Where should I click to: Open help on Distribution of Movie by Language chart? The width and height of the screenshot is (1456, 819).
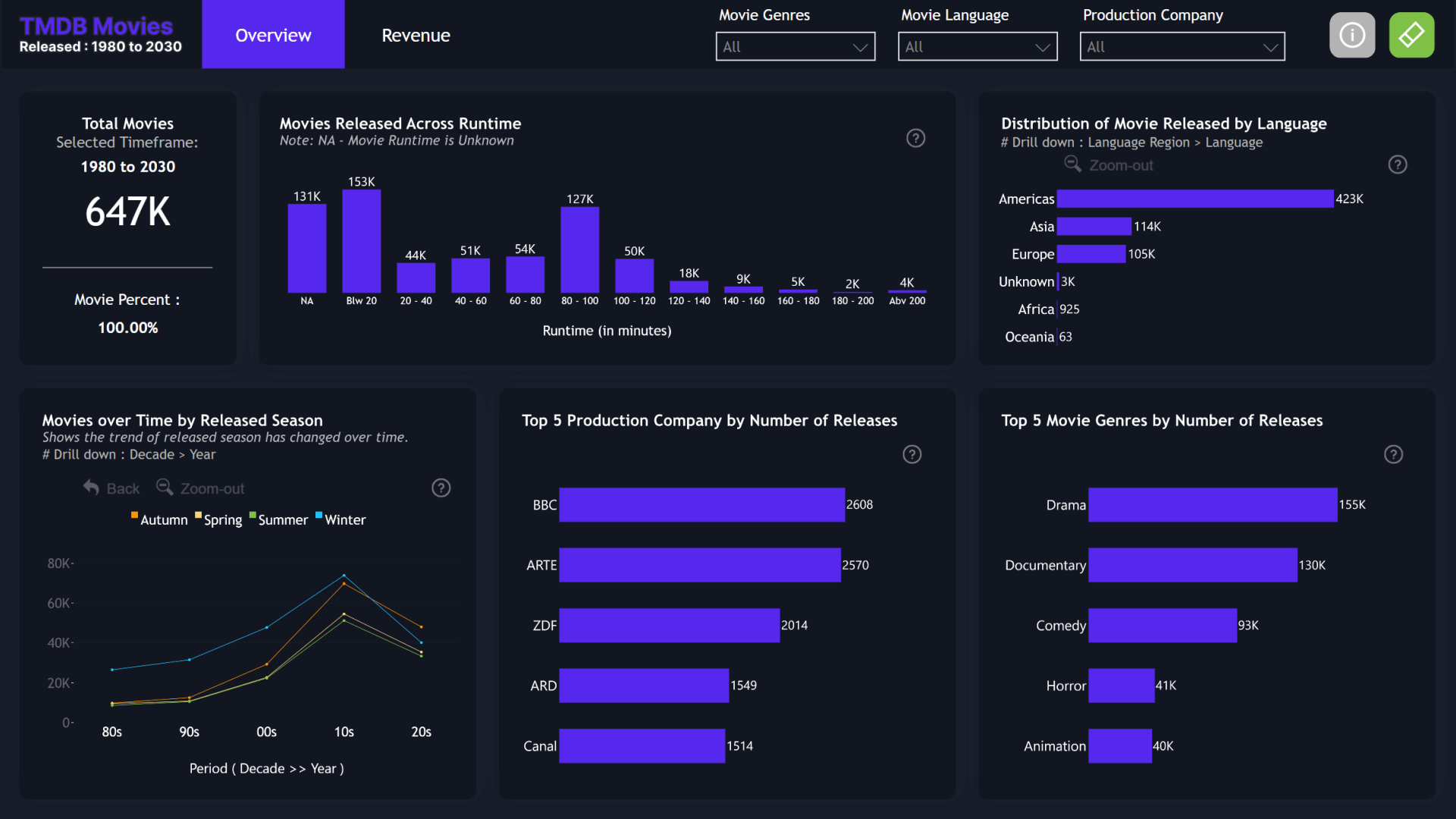tap(1398, 164)
